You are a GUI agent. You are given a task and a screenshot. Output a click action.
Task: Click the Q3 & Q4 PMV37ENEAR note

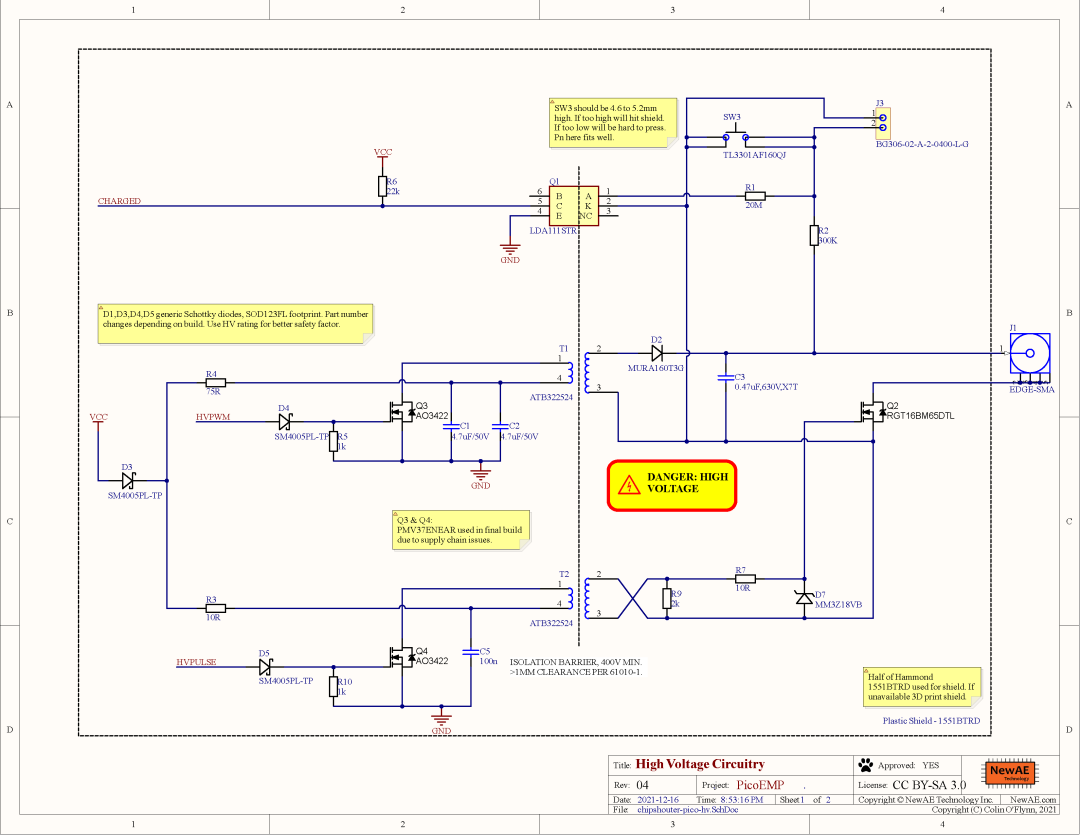[x=461, y=530]
